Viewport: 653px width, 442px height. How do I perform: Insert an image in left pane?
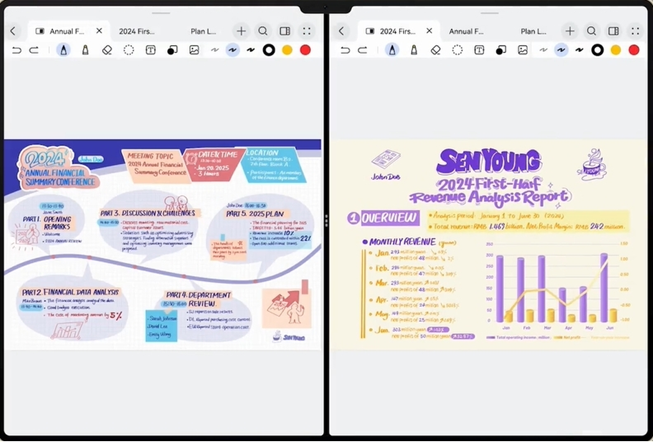[x=194, y=50]
